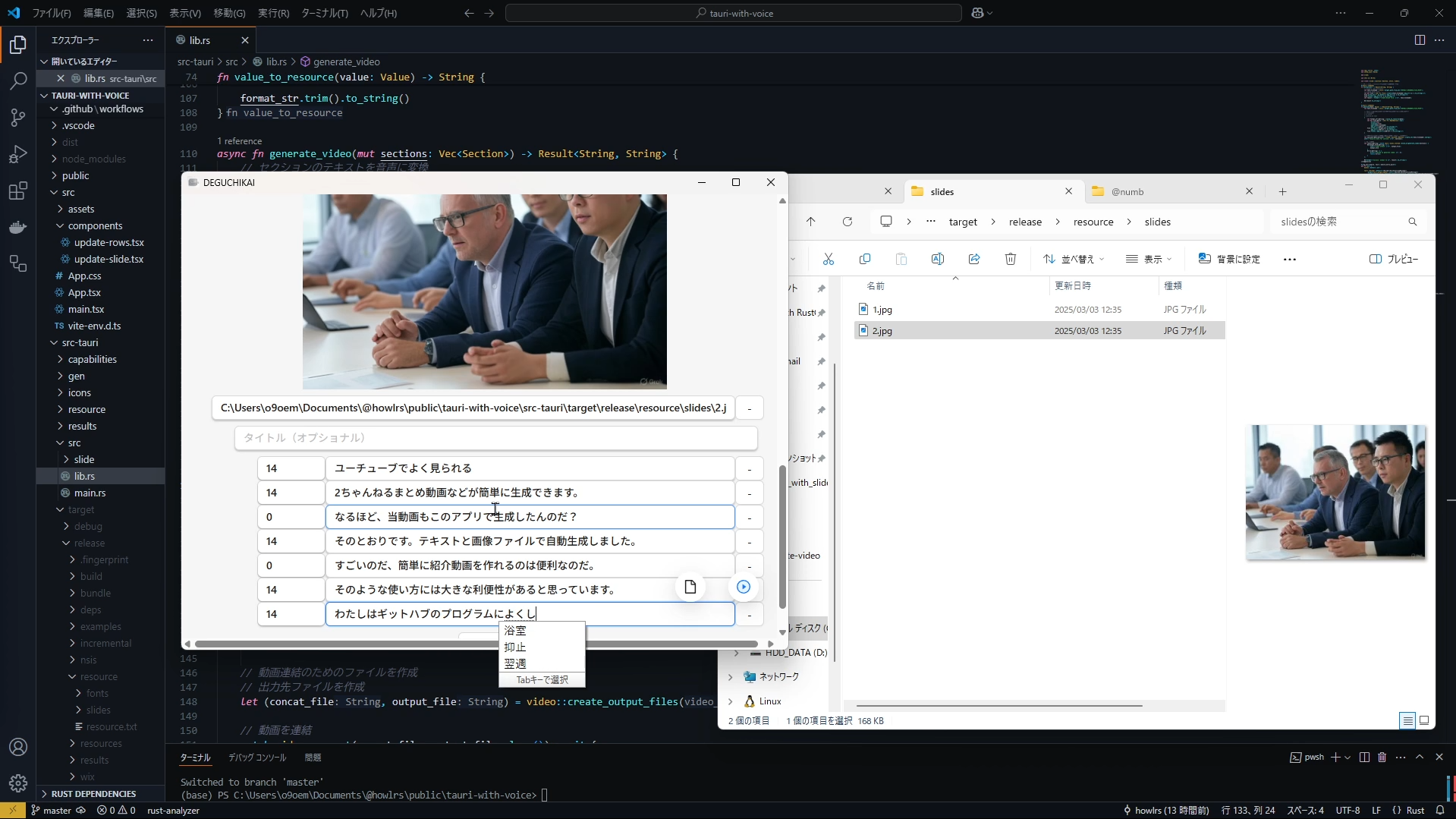Open the 表示 view options dropdown
Viewport: 1456px width, 819px height.
(1148, 259)
